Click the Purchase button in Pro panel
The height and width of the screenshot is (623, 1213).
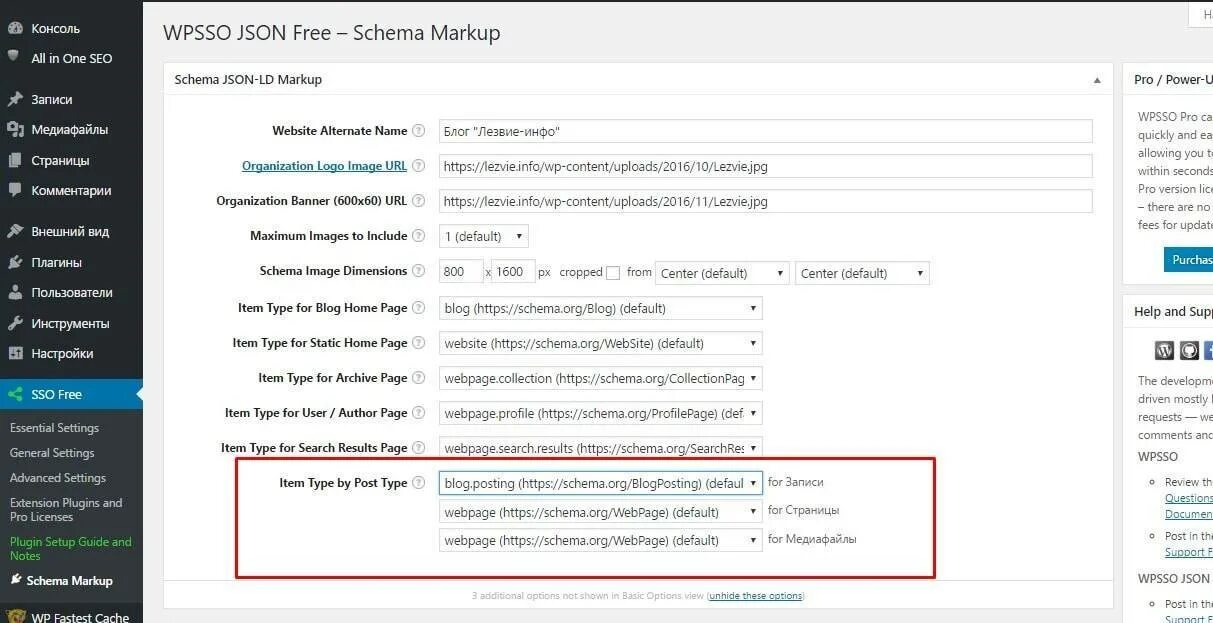point(1188,259)
